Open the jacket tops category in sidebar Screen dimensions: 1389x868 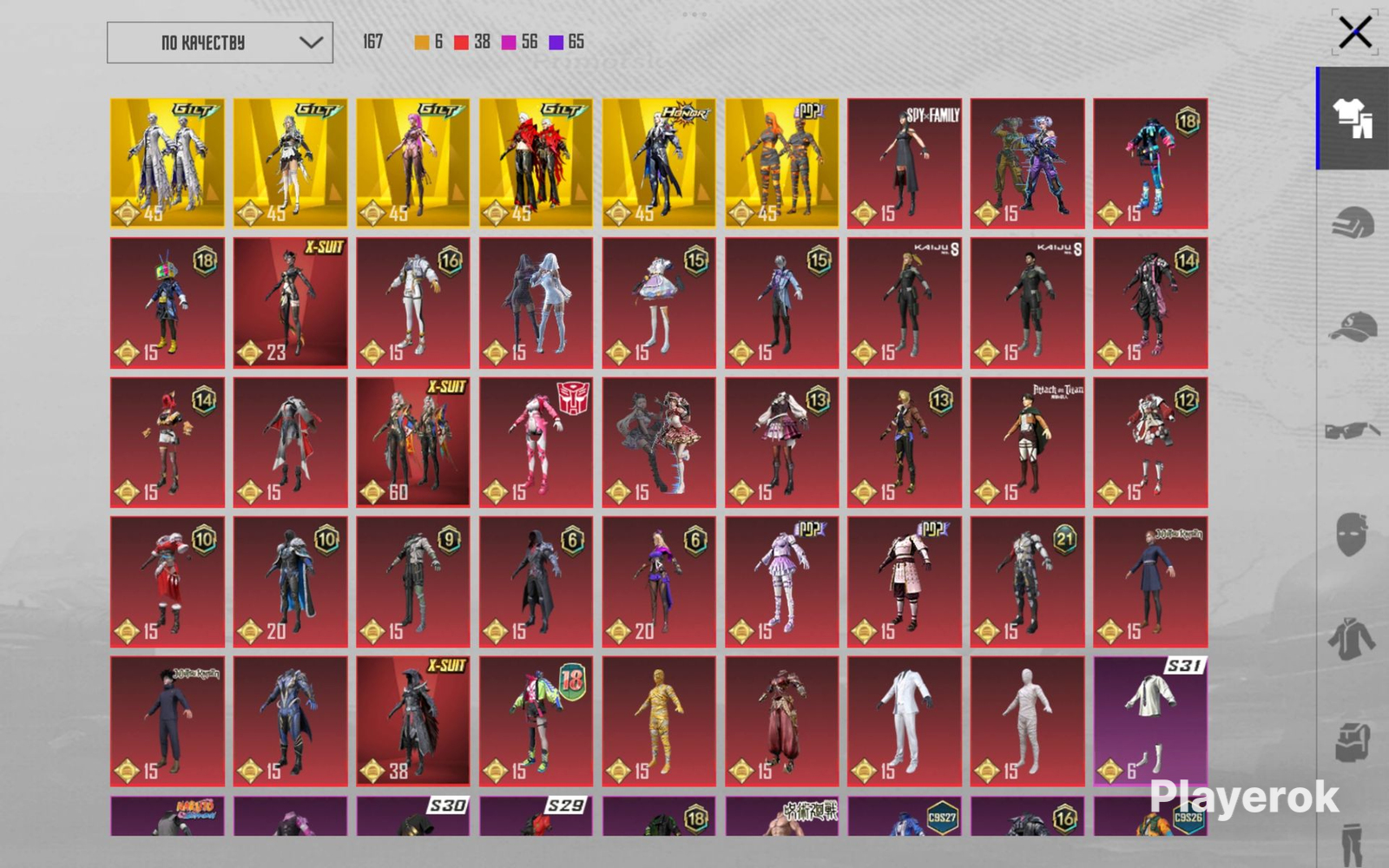(1352, 638)
